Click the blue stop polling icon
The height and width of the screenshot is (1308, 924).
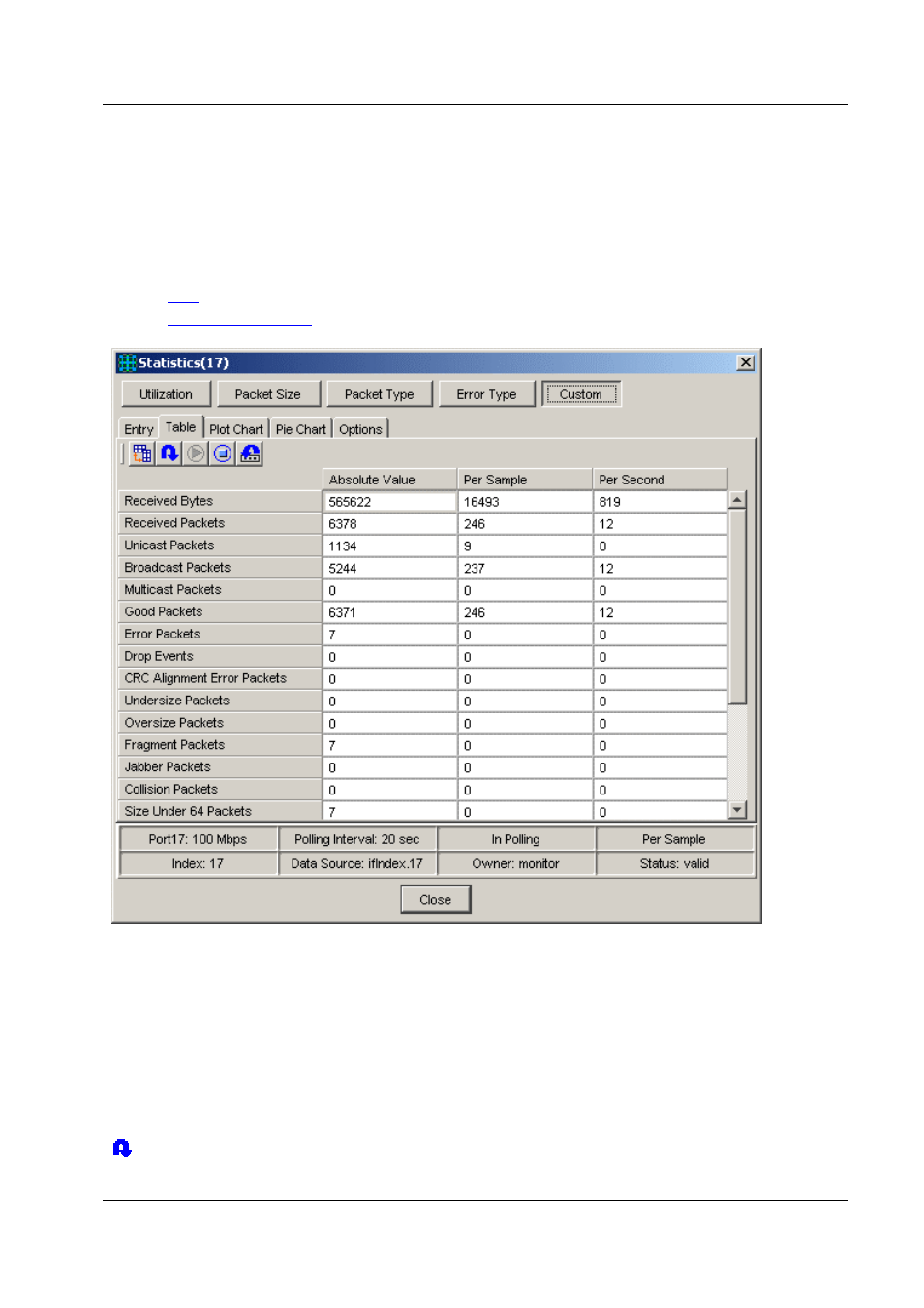point(223,453)
